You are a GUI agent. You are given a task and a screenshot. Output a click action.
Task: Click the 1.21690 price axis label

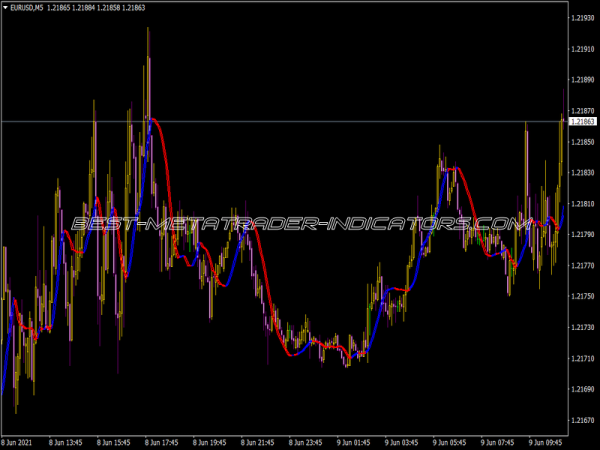[x=582, y=389]
